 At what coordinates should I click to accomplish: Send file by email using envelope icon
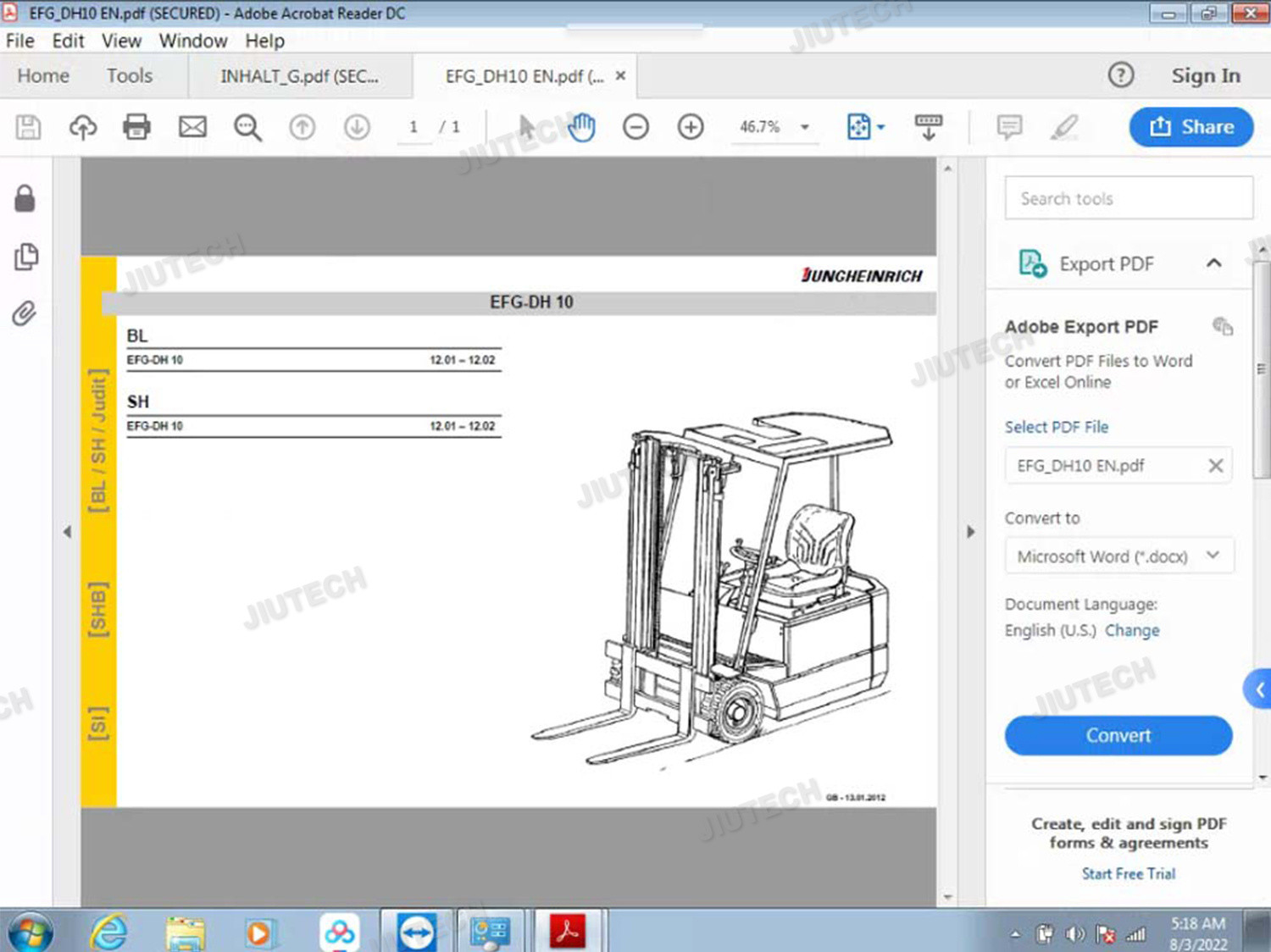(x=192, y=127)
